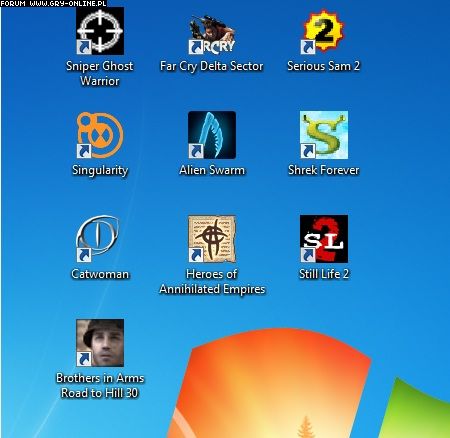This screenshot has width=450, height=438.
Task: Select the Still Life 2 SL icon
Action: click(324, 239)
